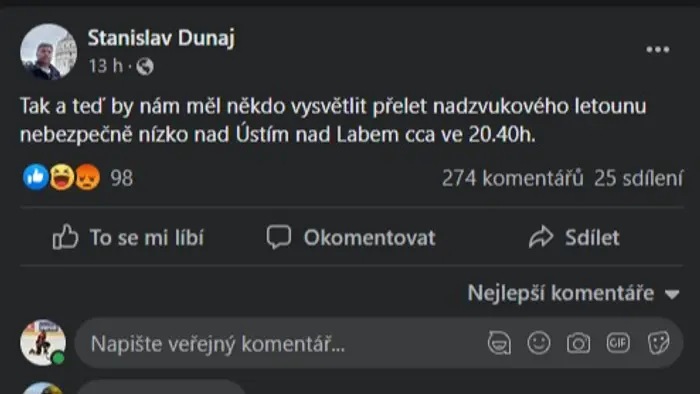Click the avatar sticker icon in comment box
The height and width of the screenshot is (394, 700).
(x=499, y=343)
